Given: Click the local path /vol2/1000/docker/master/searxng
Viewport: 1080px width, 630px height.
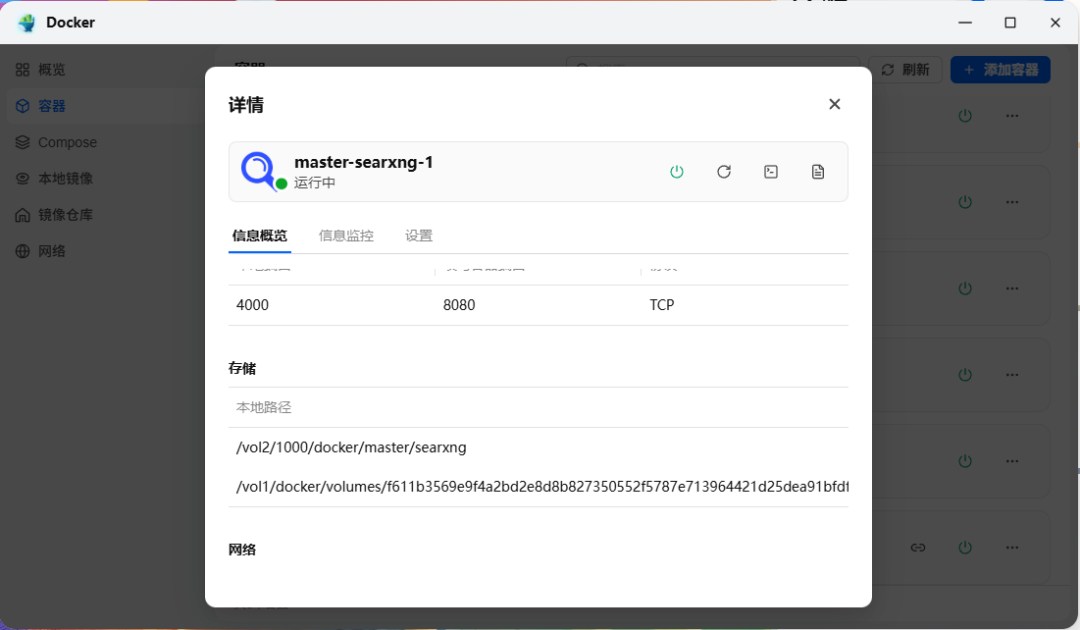Looking at the screenshot, I should click(351, 447).
